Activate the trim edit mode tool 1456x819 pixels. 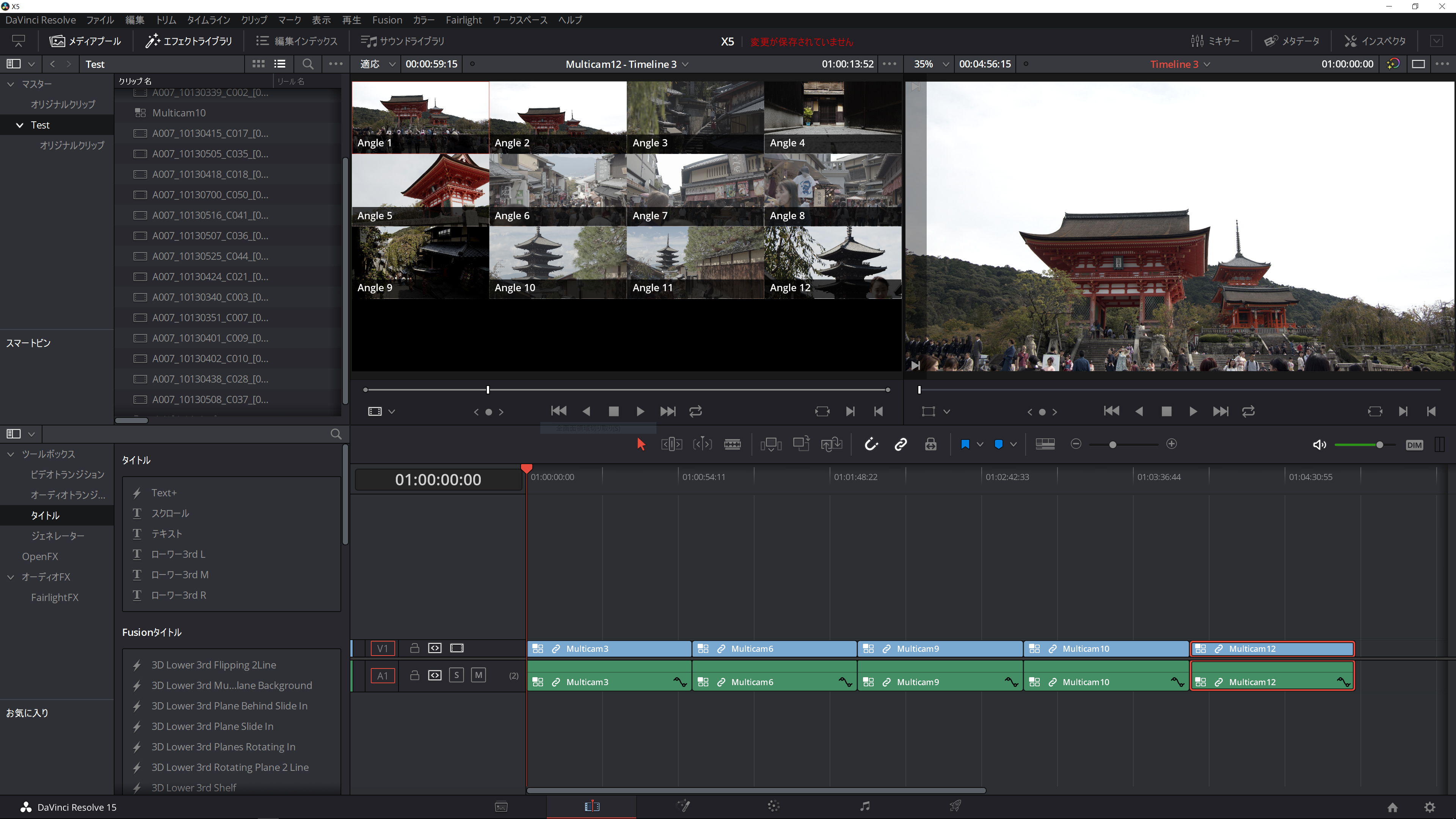[672, 444]
